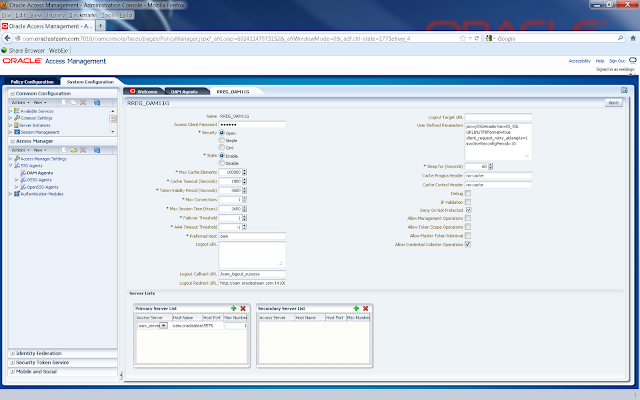Open Actions menu in Access Manager toolbar

(x=20, y=150)
